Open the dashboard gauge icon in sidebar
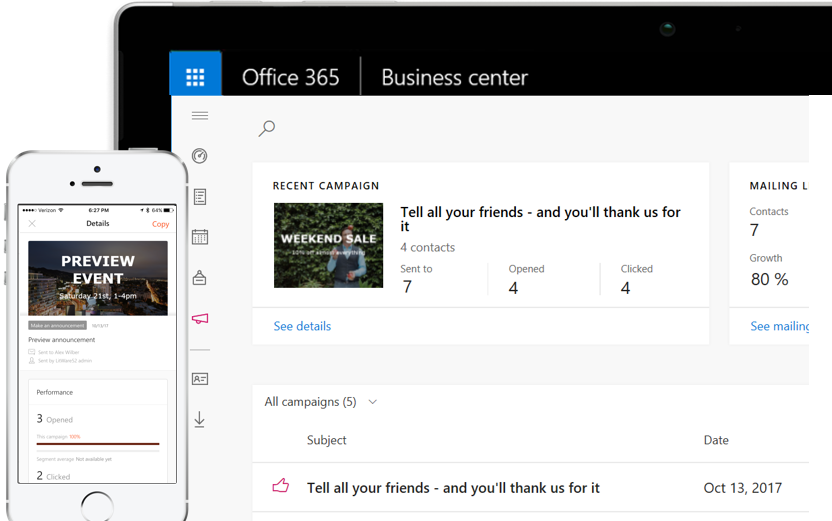Image resolution: width=832 pixels, height=521 pixels. point(200,156)
